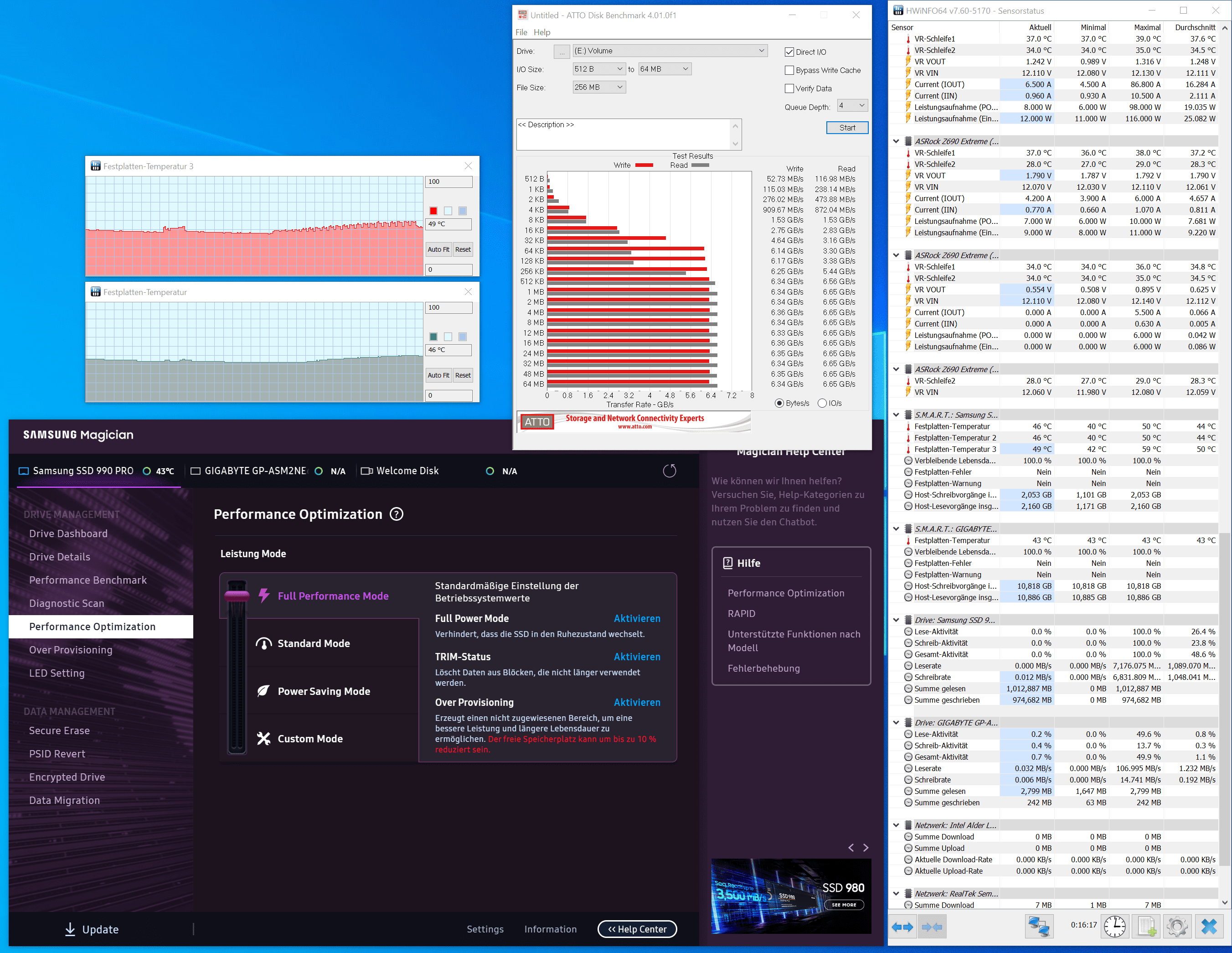Expand HWiNFO sensor columns with outward arrows
The height and width of the screenshot is (953, 1232).
coord(902,927)
